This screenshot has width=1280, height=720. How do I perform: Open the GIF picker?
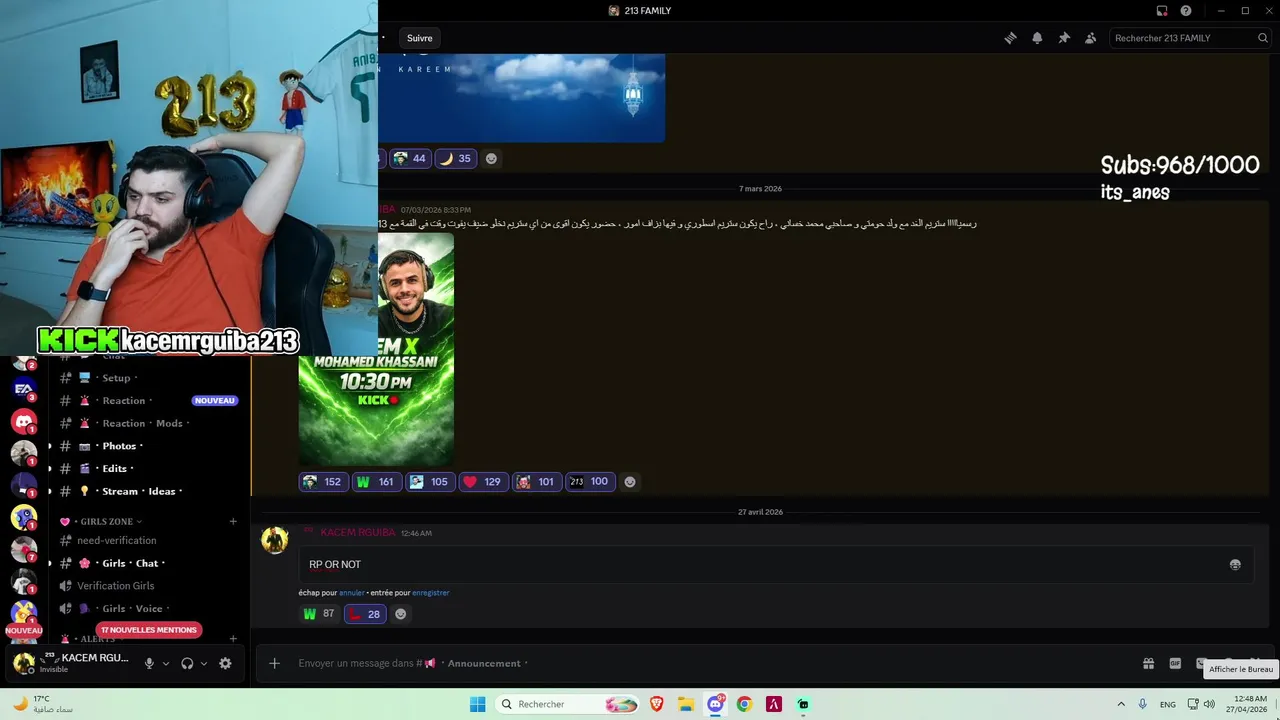[1175, 663]
